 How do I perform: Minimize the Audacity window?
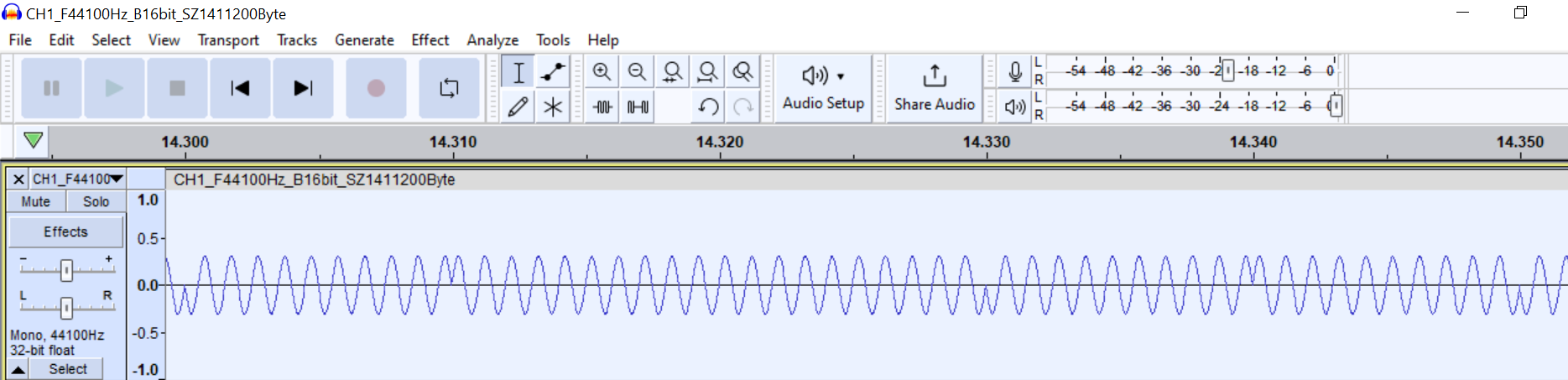pos(1462,13)
